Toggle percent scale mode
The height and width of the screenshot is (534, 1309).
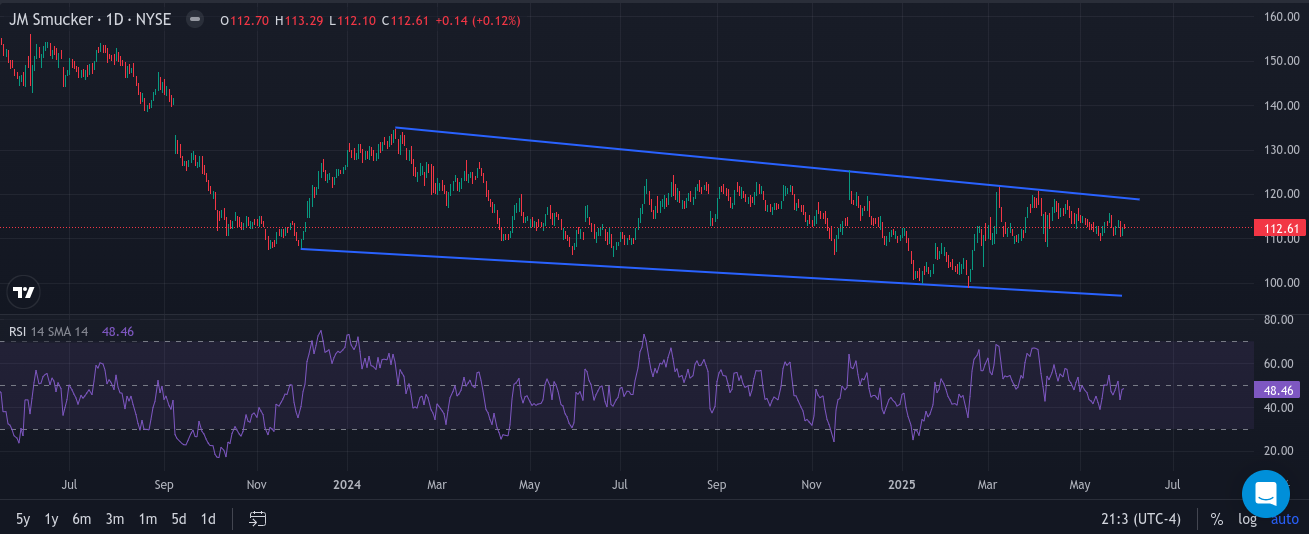(1217, 519)
